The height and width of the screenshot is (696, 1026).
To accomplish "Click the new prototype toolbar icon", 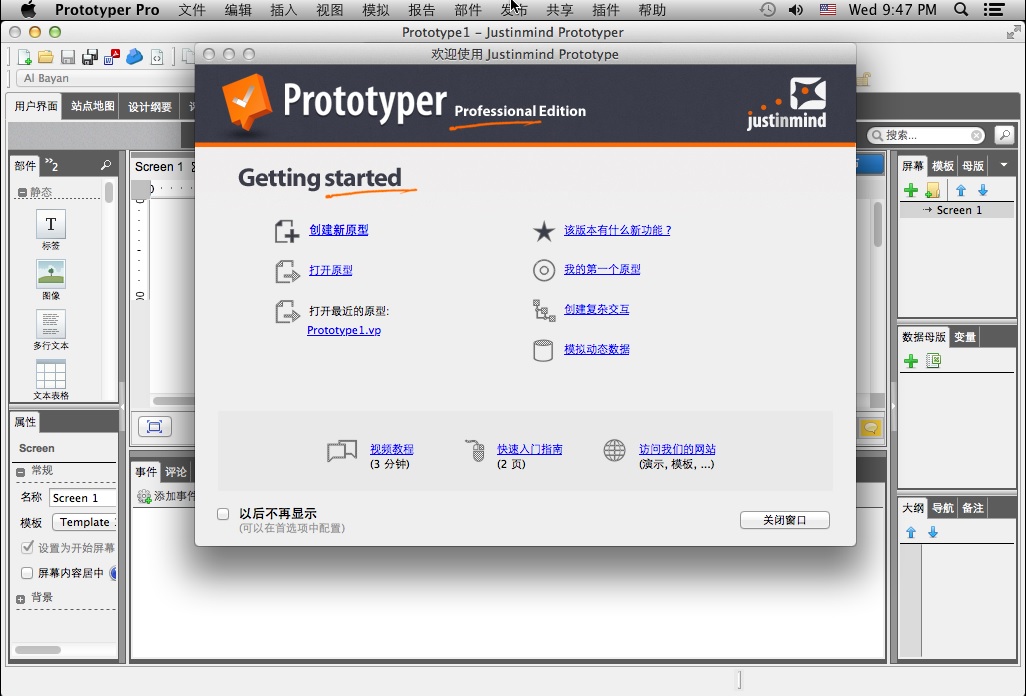I will (x=25, y=57).
